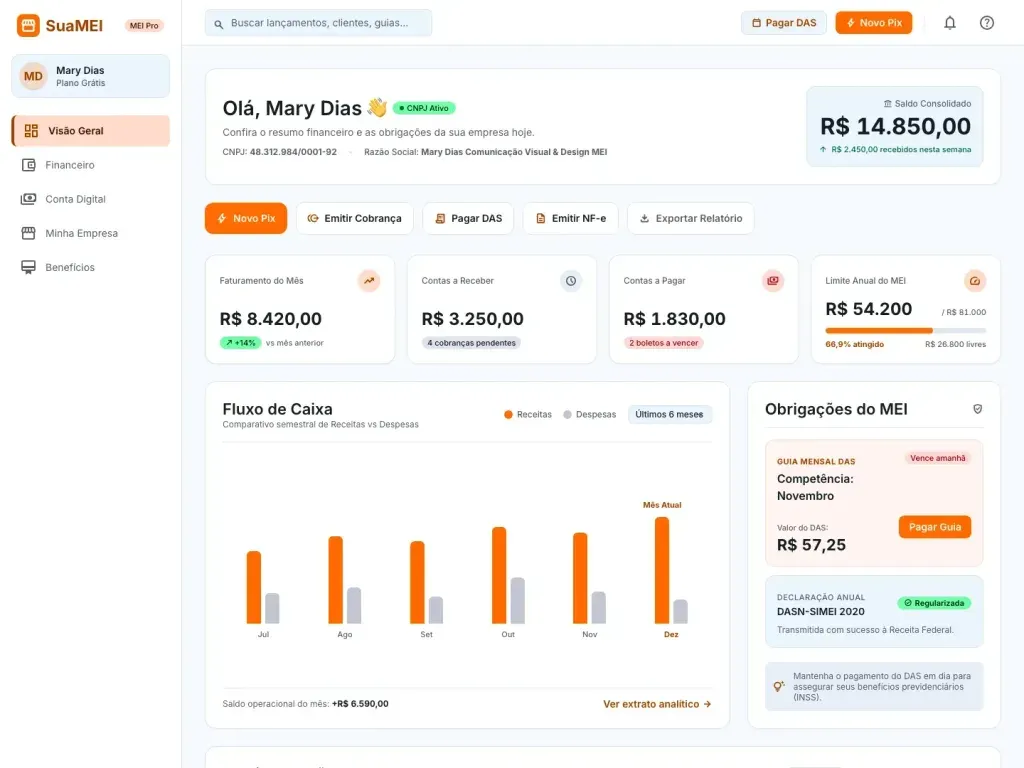Open the Benefícios section
Image resolution: width=1024 pixels, height=768 pixels.
click(91, 267)
